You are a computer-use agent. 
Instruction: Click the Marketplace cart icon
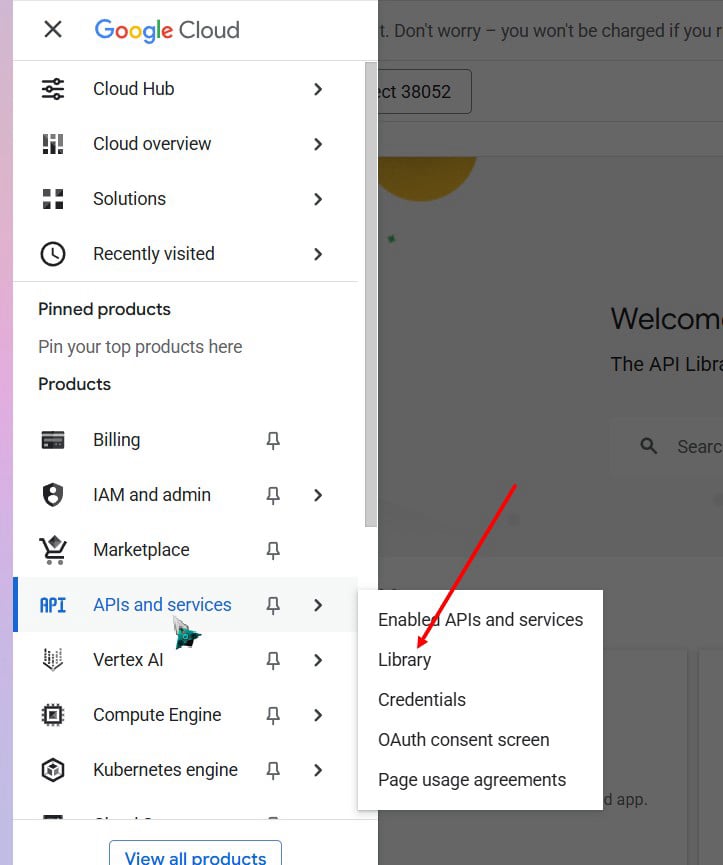point(53,550)
